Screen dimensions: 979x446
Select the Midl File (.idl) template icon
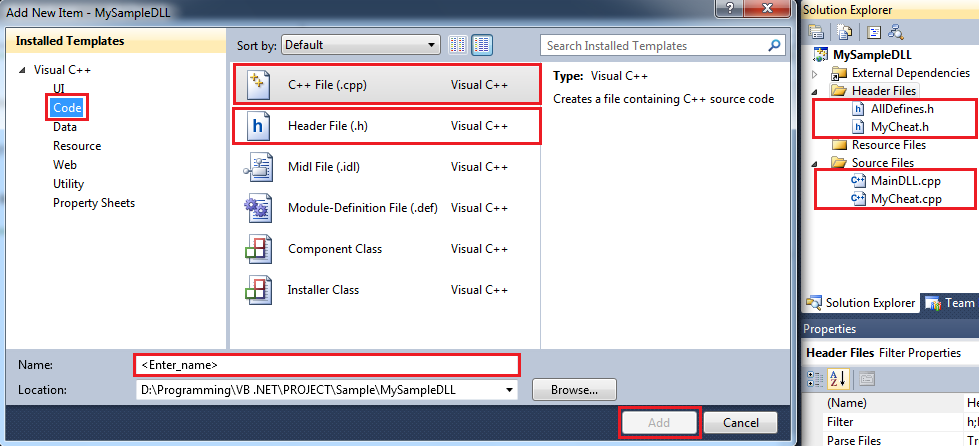[258, 167]
